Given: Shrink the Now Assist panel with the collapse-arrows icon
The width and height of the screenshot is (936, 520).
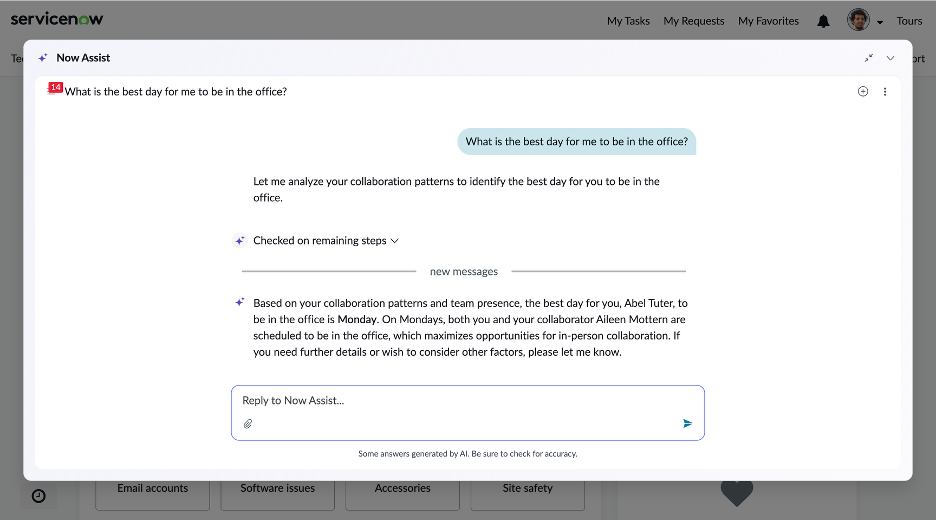Looking at the screenshot, I should click(869, 58).
